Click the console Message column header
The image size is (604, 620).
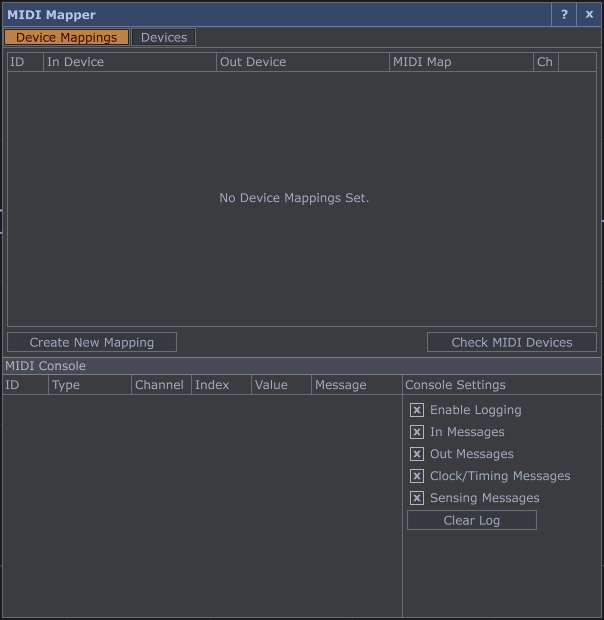[x=355, y=385]
